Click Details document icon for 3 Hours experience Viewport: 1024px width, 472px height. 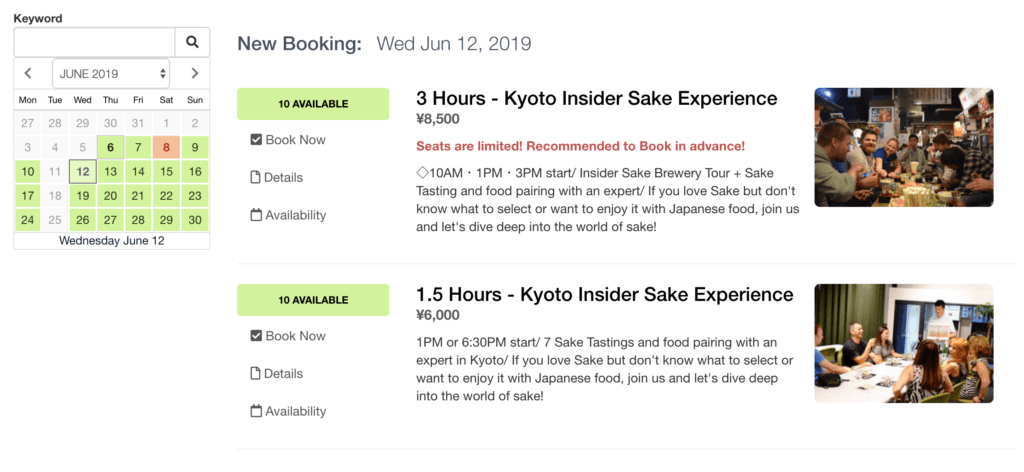click(256, 178)
